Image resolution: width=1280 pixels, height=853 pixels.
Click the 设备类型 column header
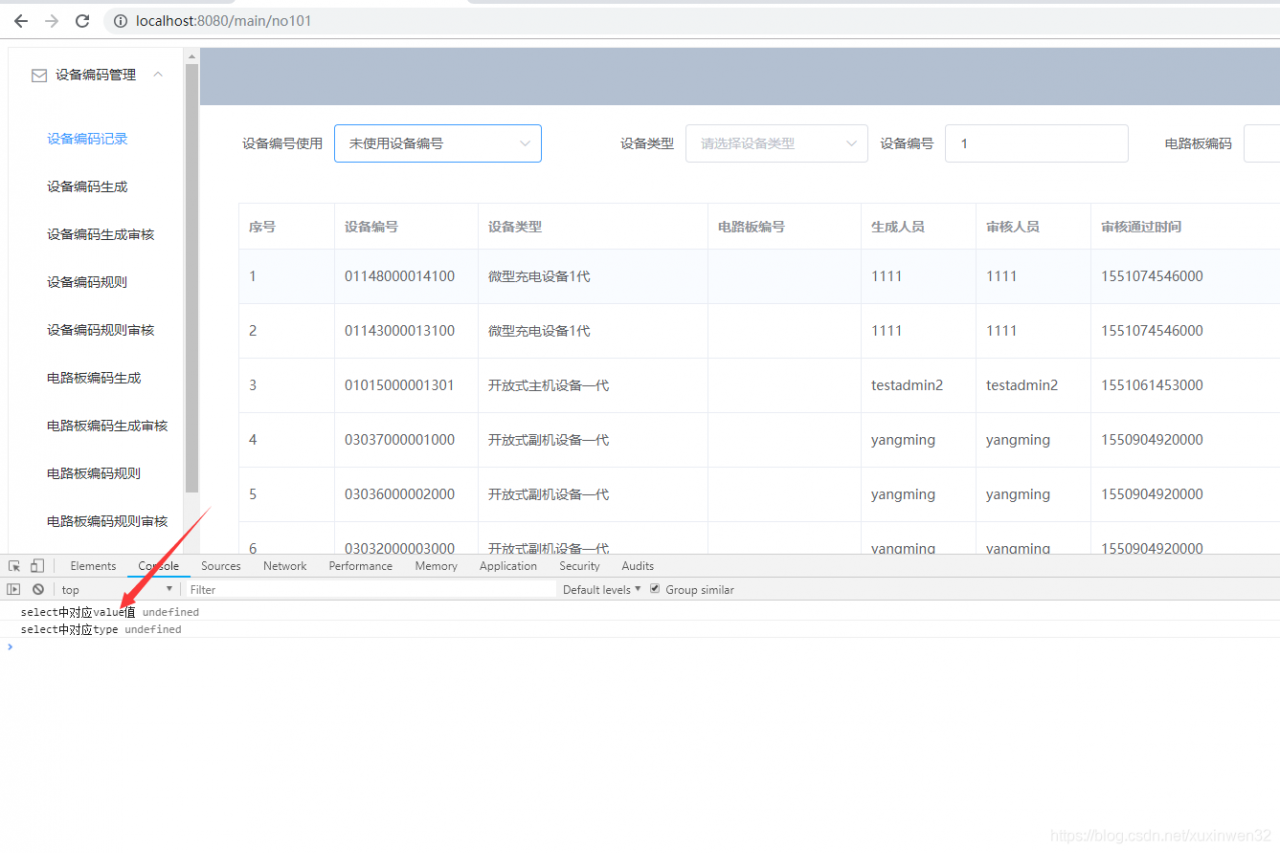click(515, 227)
